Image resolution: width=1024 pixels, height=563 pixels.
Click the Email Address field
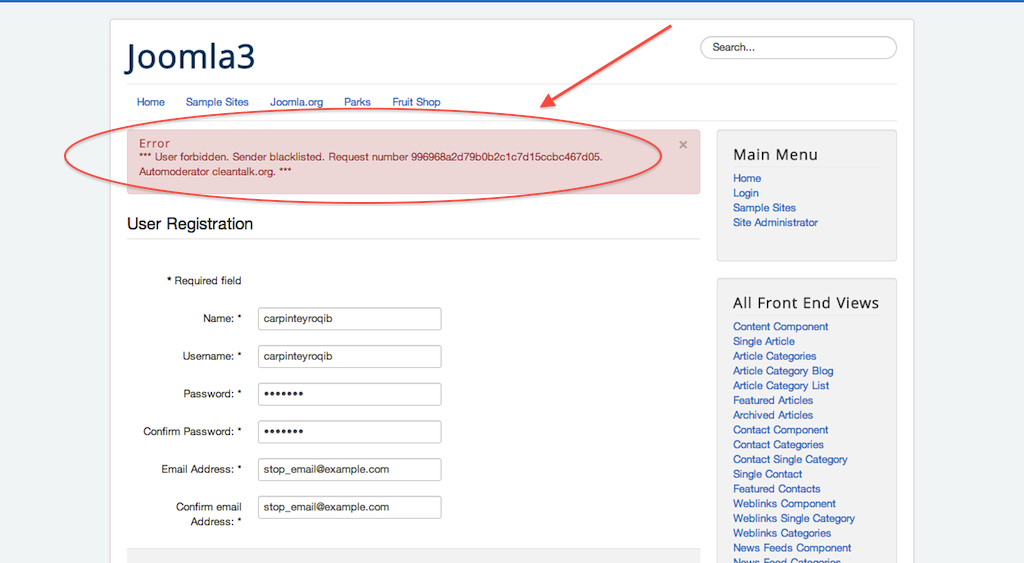click(x=349, y=469)
